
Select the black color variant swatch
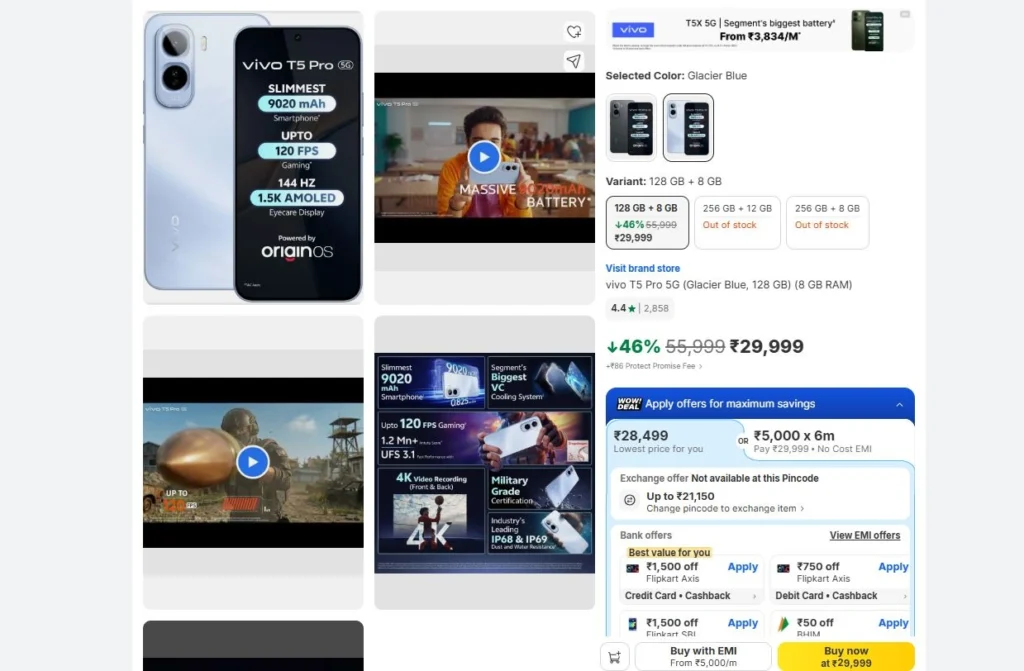tap(631, 127)
